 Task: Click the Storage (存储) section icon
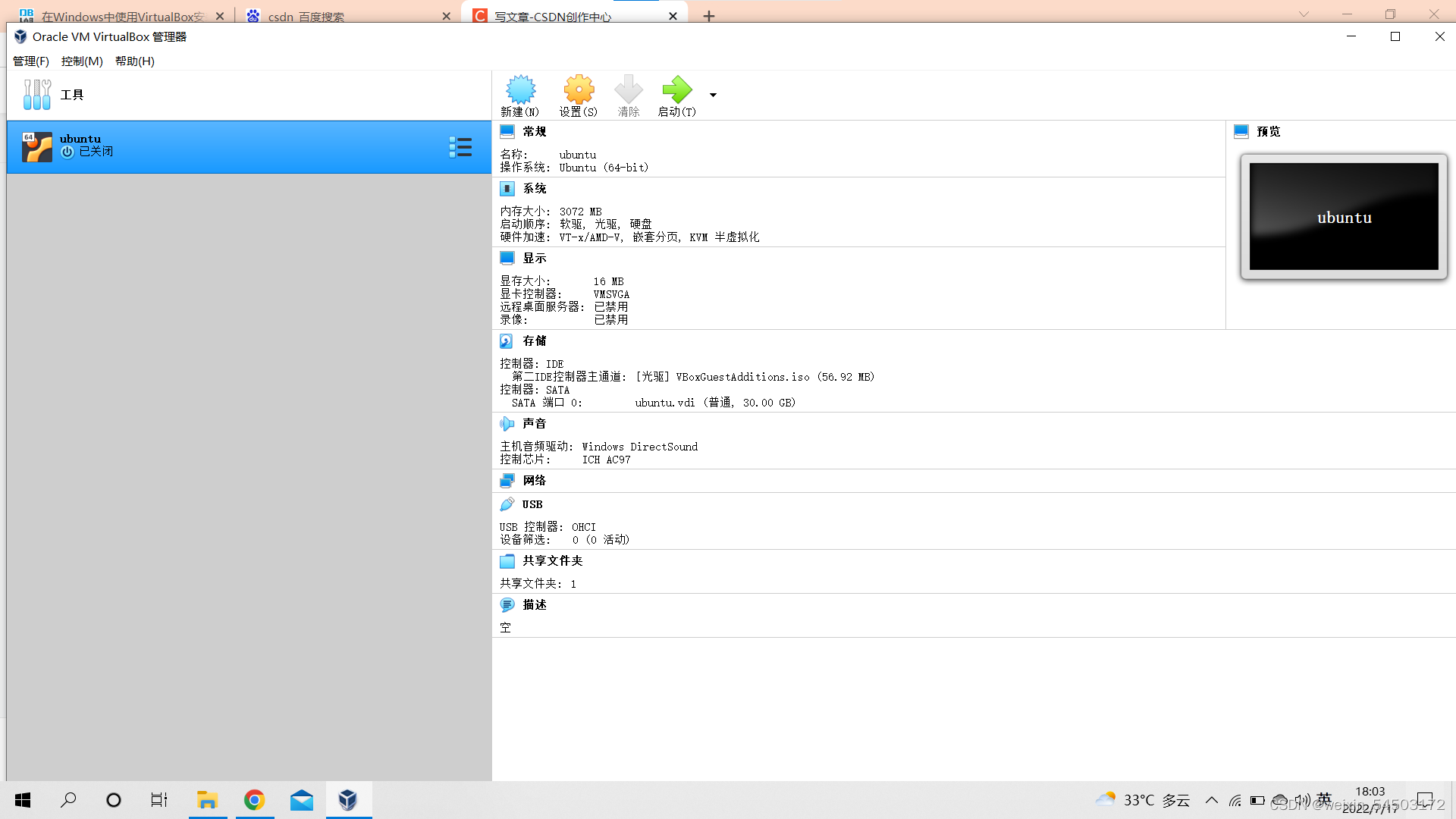coord(507,340)
